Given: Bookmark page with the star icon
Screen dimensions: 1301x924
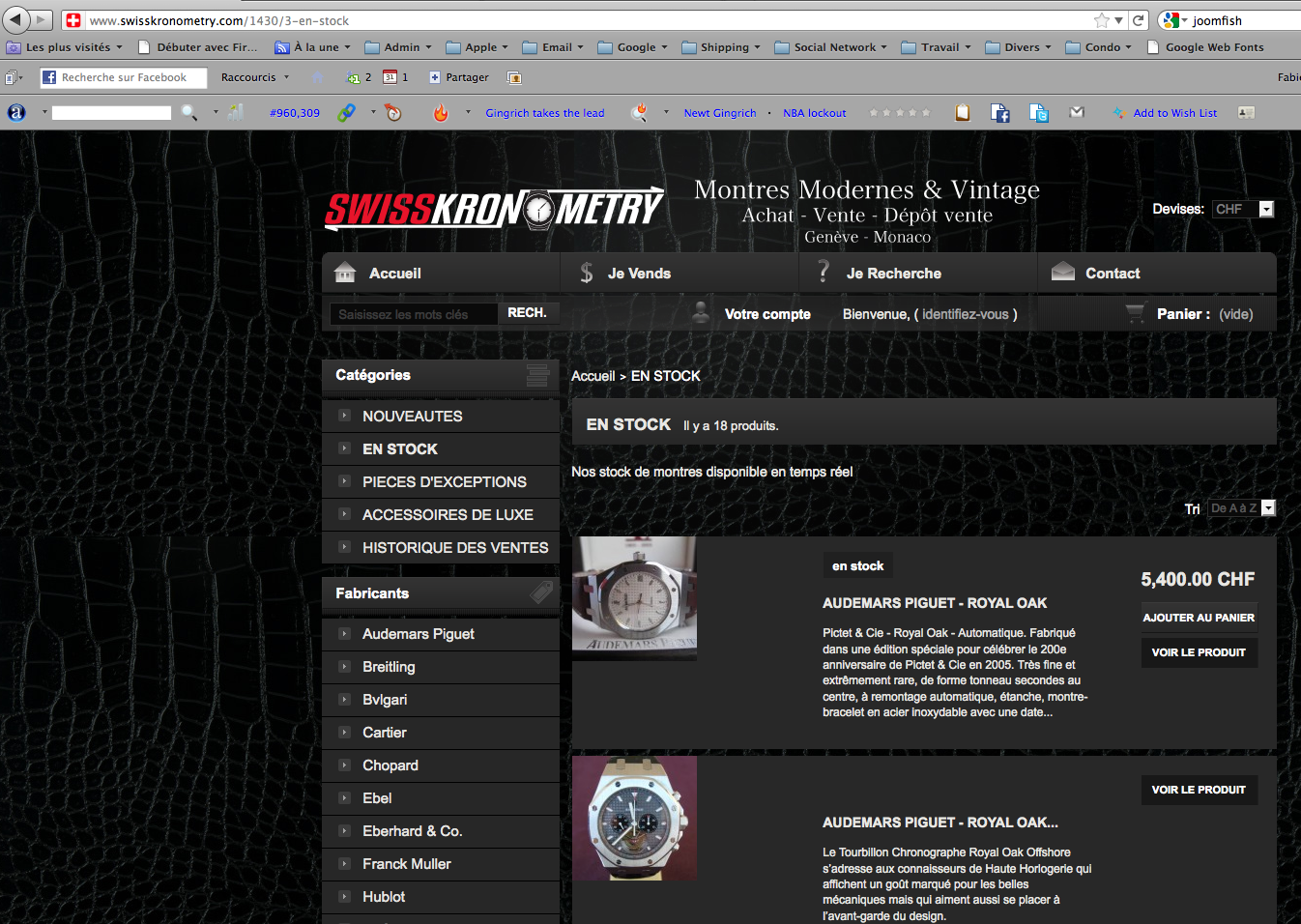Looking at the screenshot, I should pyautogui.click(x=1102, y=20).
